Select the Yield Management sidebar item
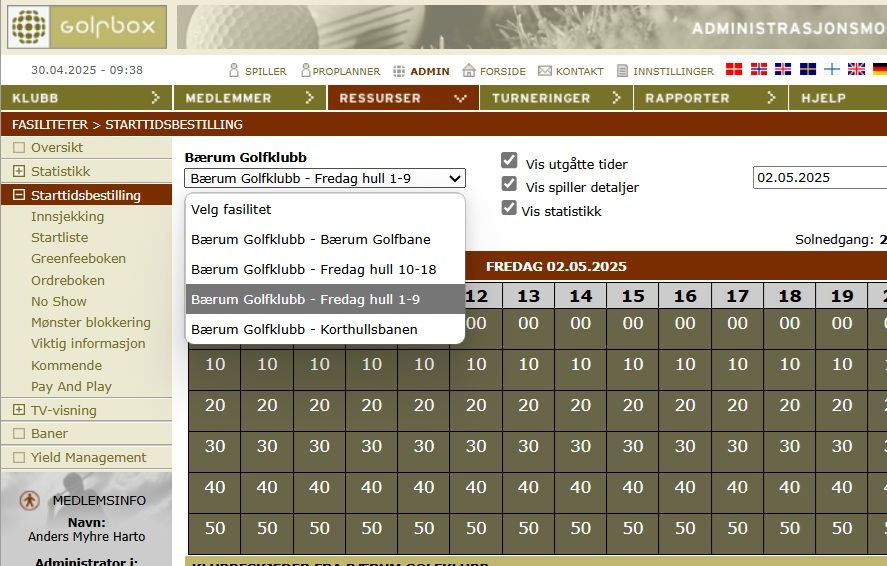Screen dimensions: 887x566 pyautogui.click(x=87, y=457)
